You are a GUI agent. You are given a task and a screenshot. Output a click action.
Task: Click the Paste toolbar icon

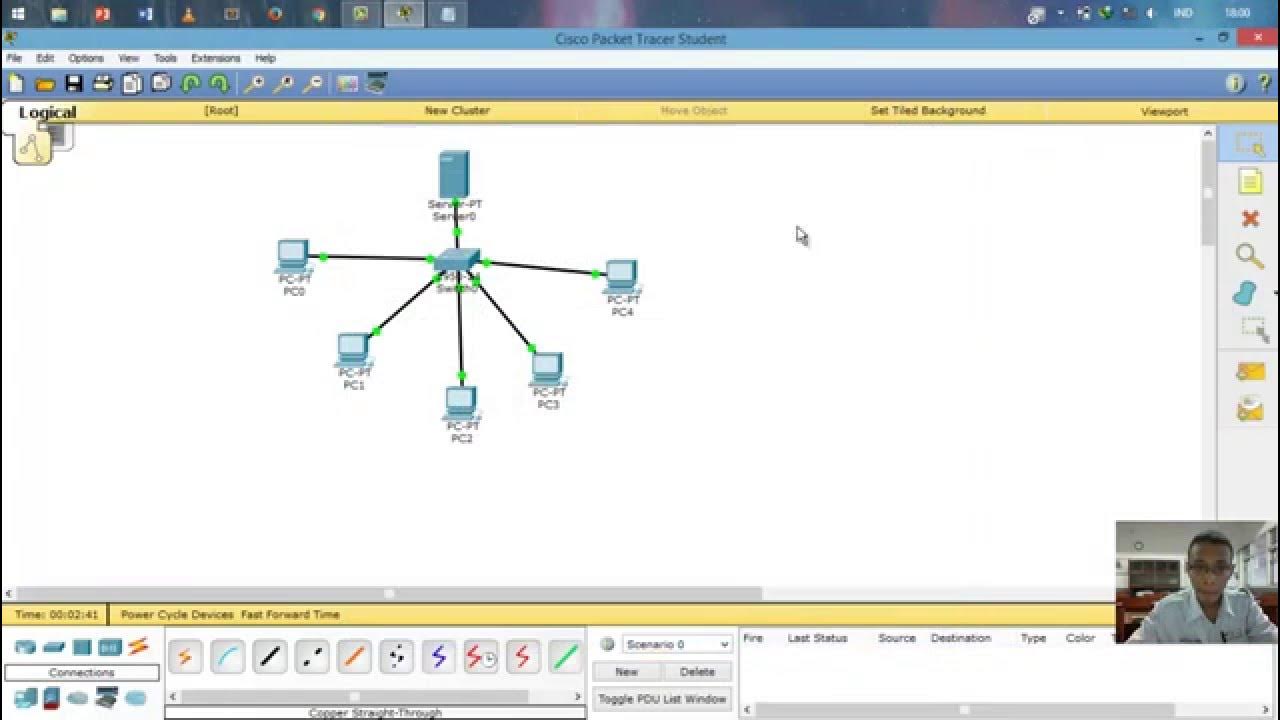[160, 84]
